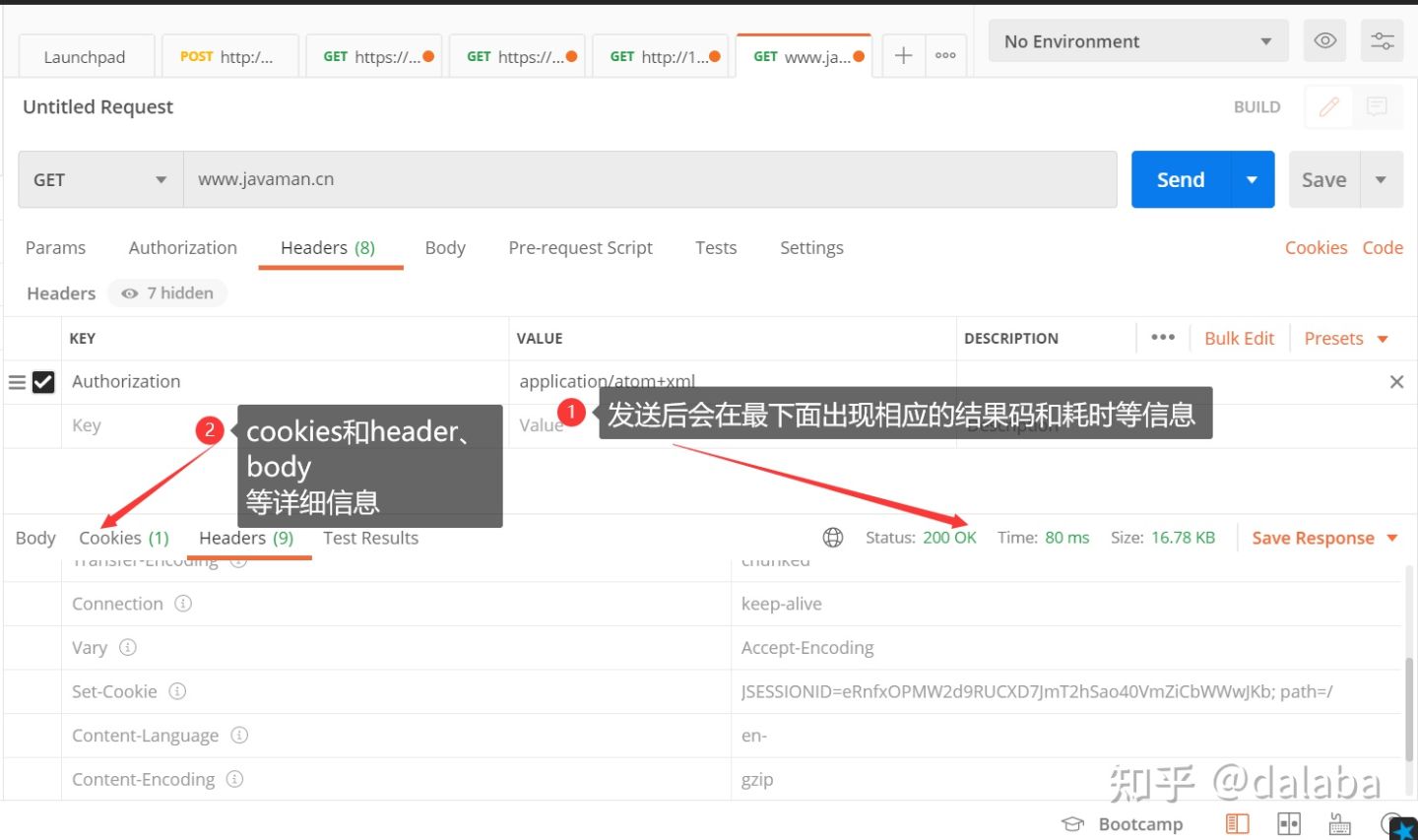Open the Pre-request Script tab

coord(581,248)
